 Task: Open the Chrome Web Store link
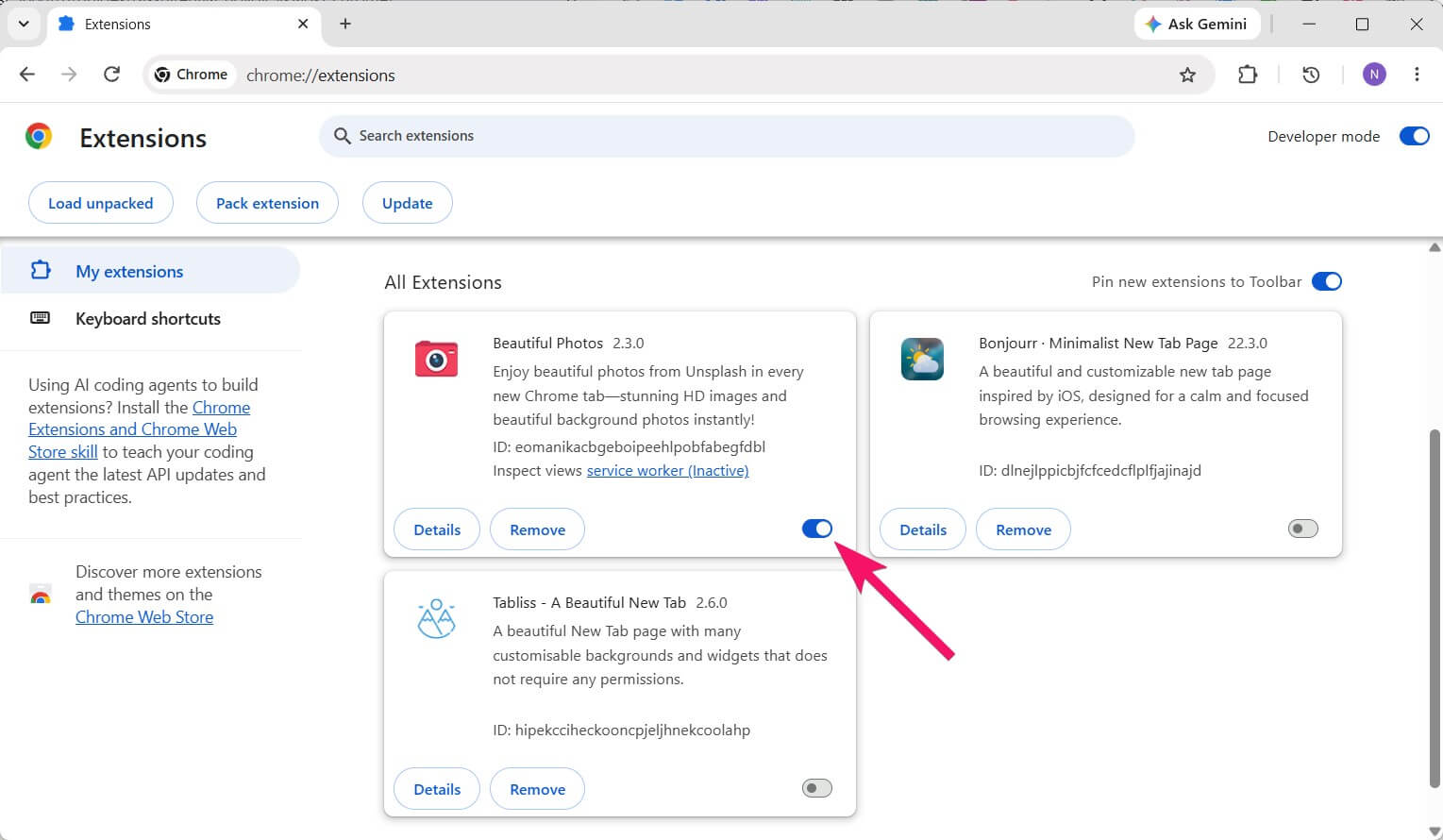144,617
